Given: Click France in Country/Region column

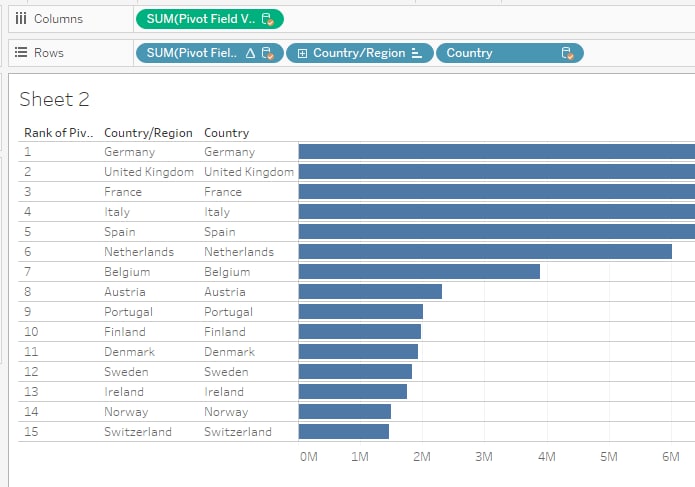Looking at the screenshot, I should [x=123, y=192].
